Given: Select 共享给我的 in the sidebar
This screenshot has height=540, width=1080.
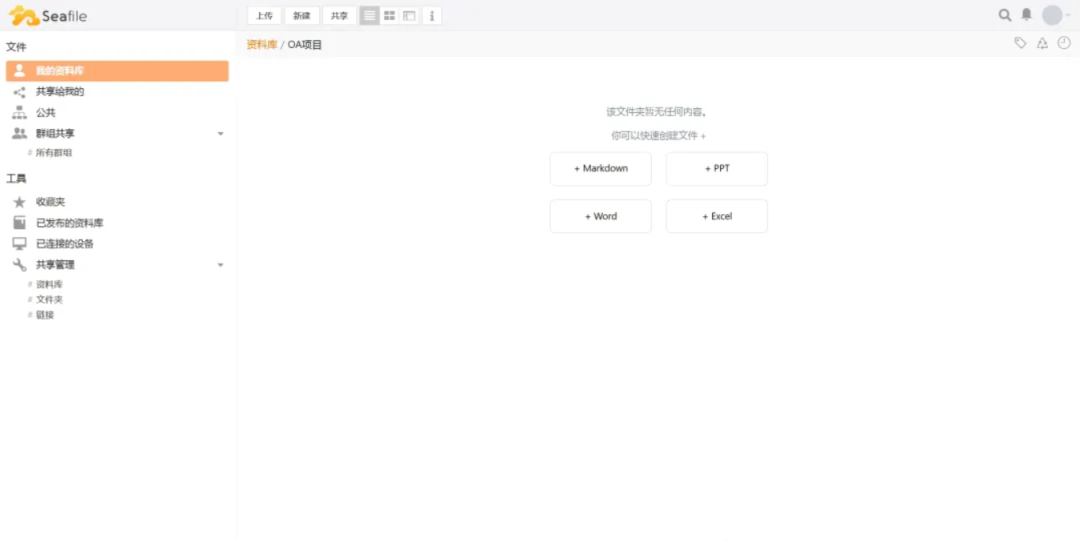Looking at the screenshot, I should tap(60, 92).
